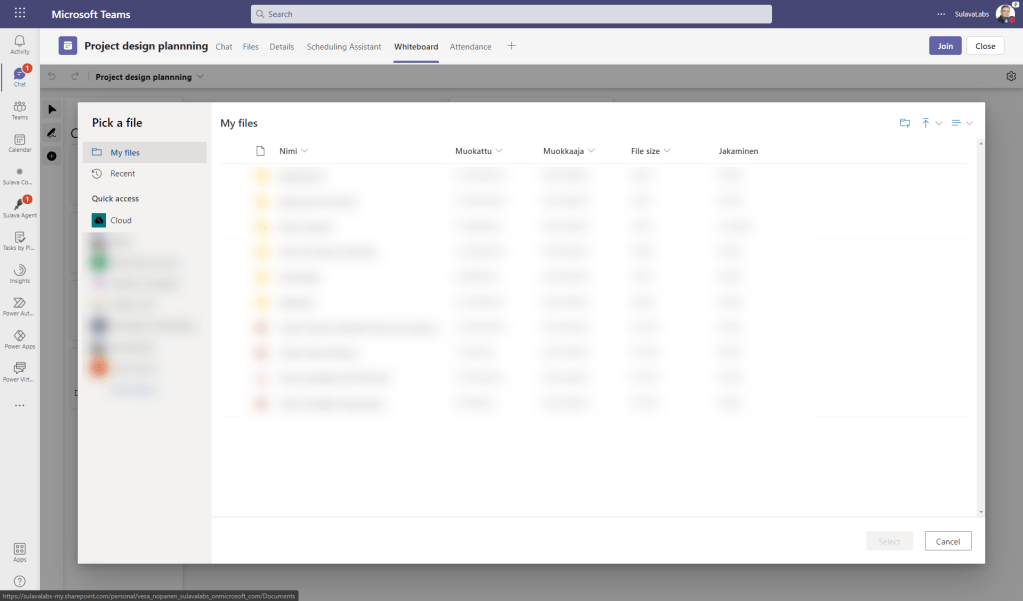Open the view options dropdown
The width and height of the screenshot is (1023, 601).
click(962, 123)
